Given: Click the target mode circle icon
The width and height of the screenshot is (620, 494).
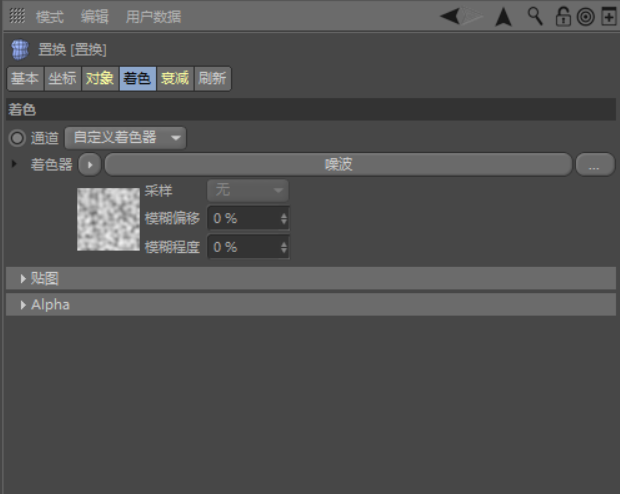Looking at the screenshot, I should tap(585, 16).
